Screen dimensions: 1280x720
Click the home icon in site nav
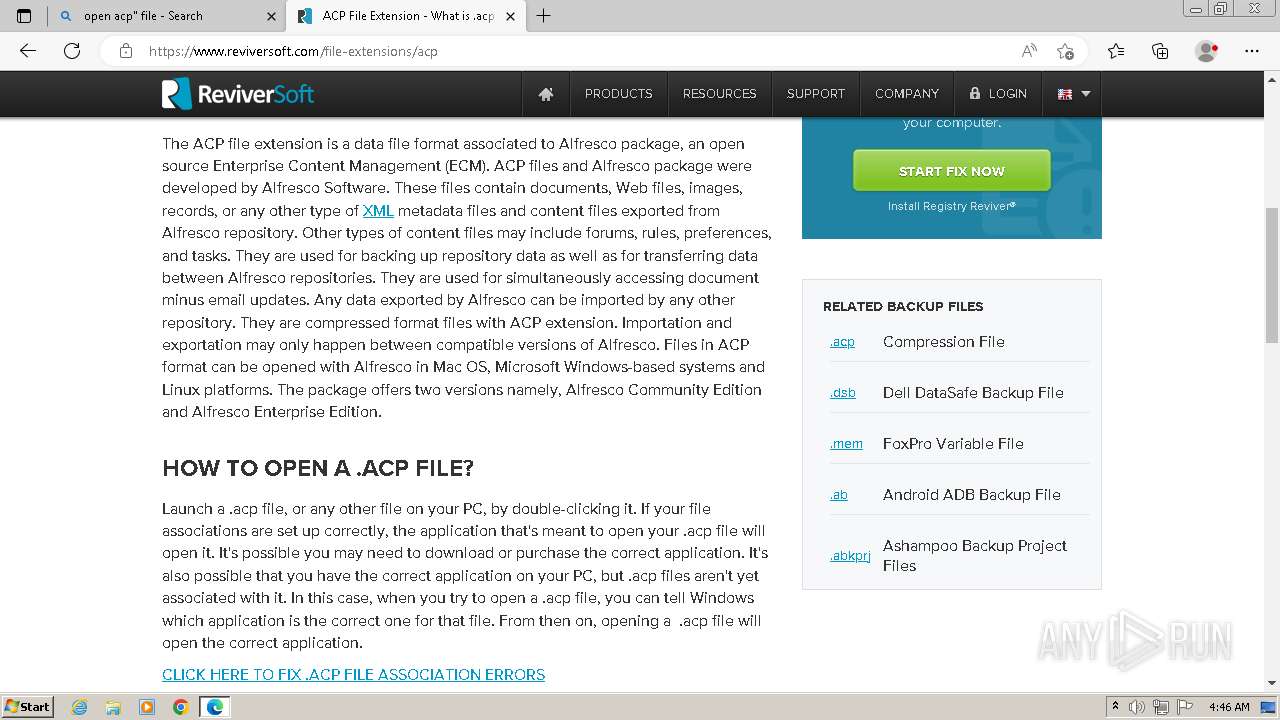pos(546,94)
